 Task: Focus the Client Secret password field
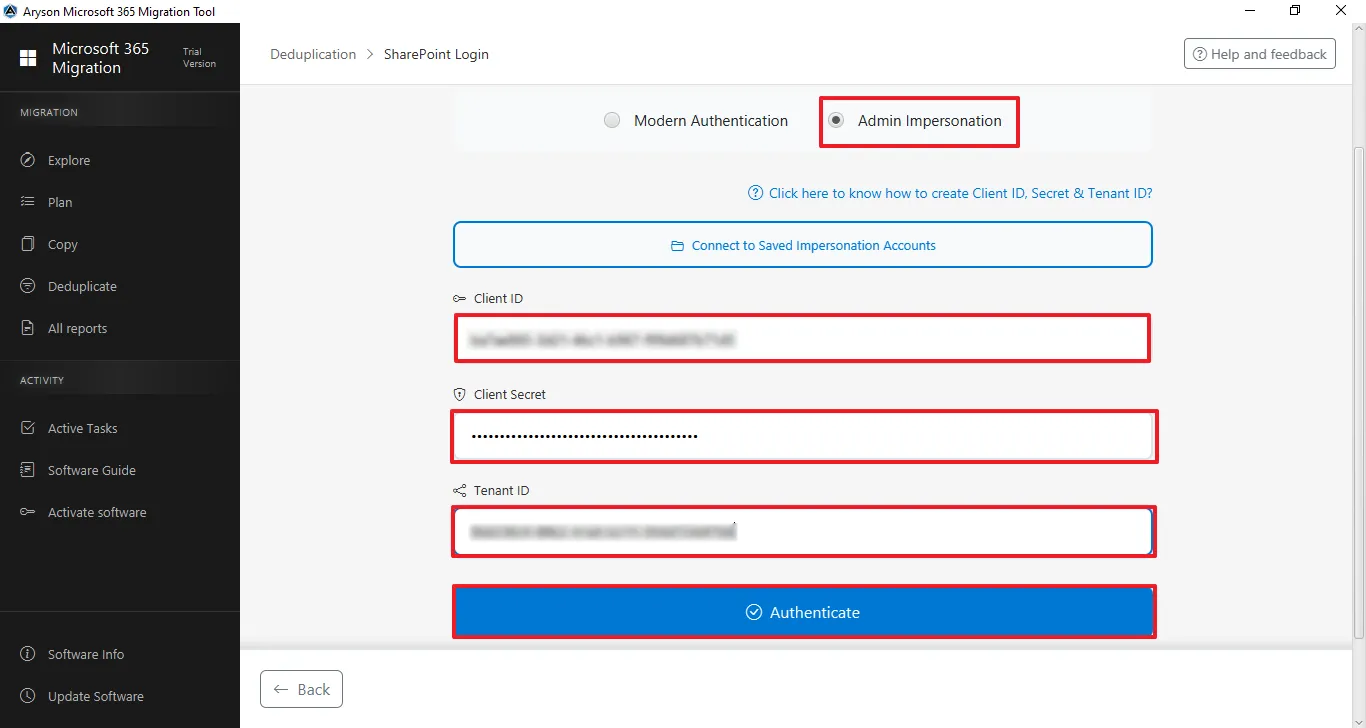tap(803, 436)
